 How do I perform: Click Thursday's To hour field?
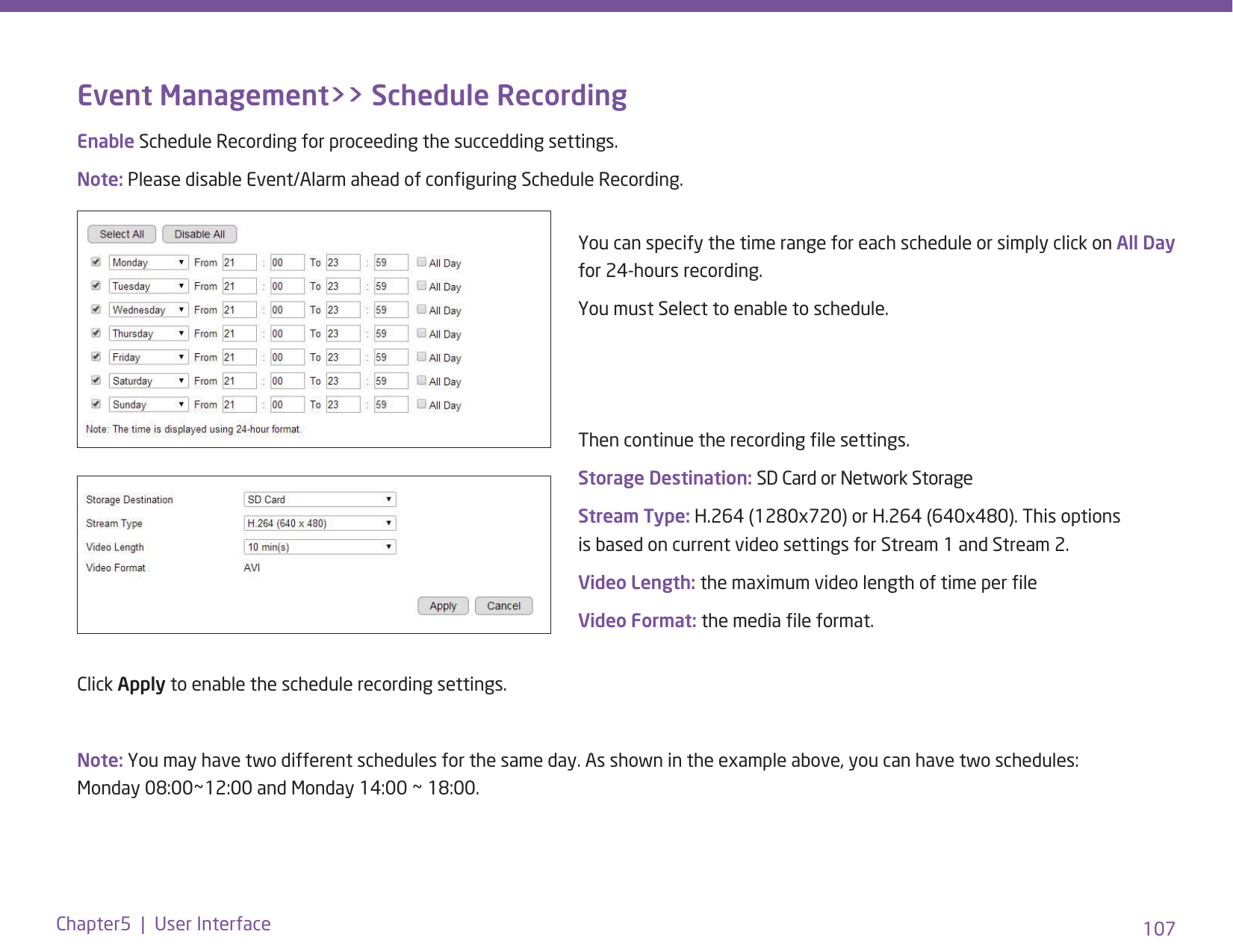tap(344, 333)
